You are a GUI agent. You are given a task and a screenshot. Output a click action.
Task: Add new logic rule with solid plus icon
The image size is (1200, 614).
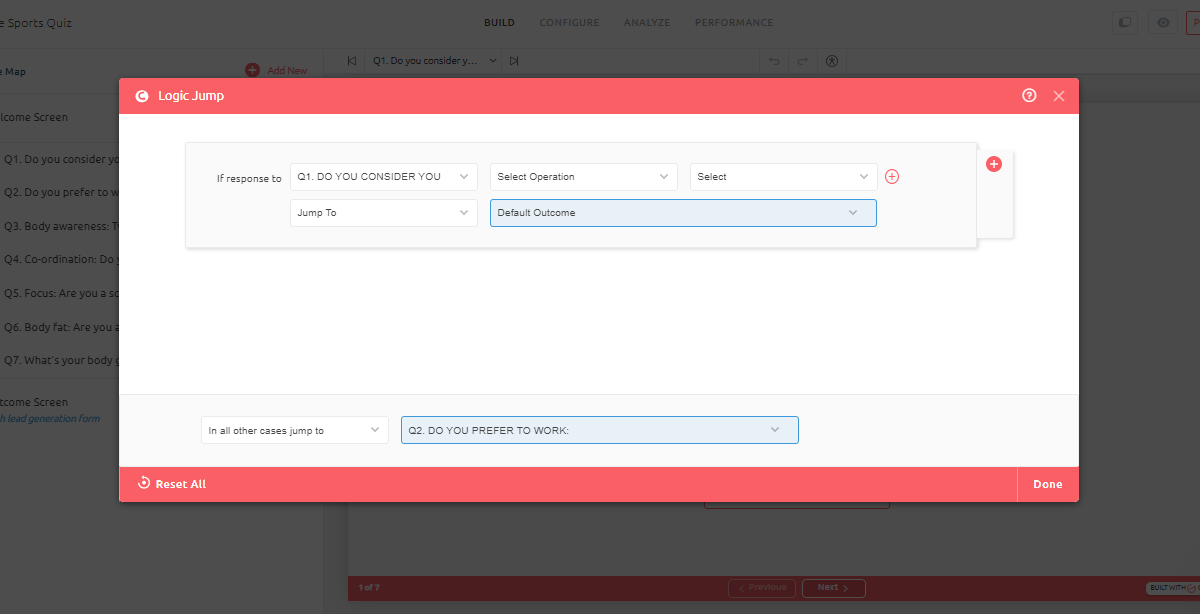click(994, 164)
